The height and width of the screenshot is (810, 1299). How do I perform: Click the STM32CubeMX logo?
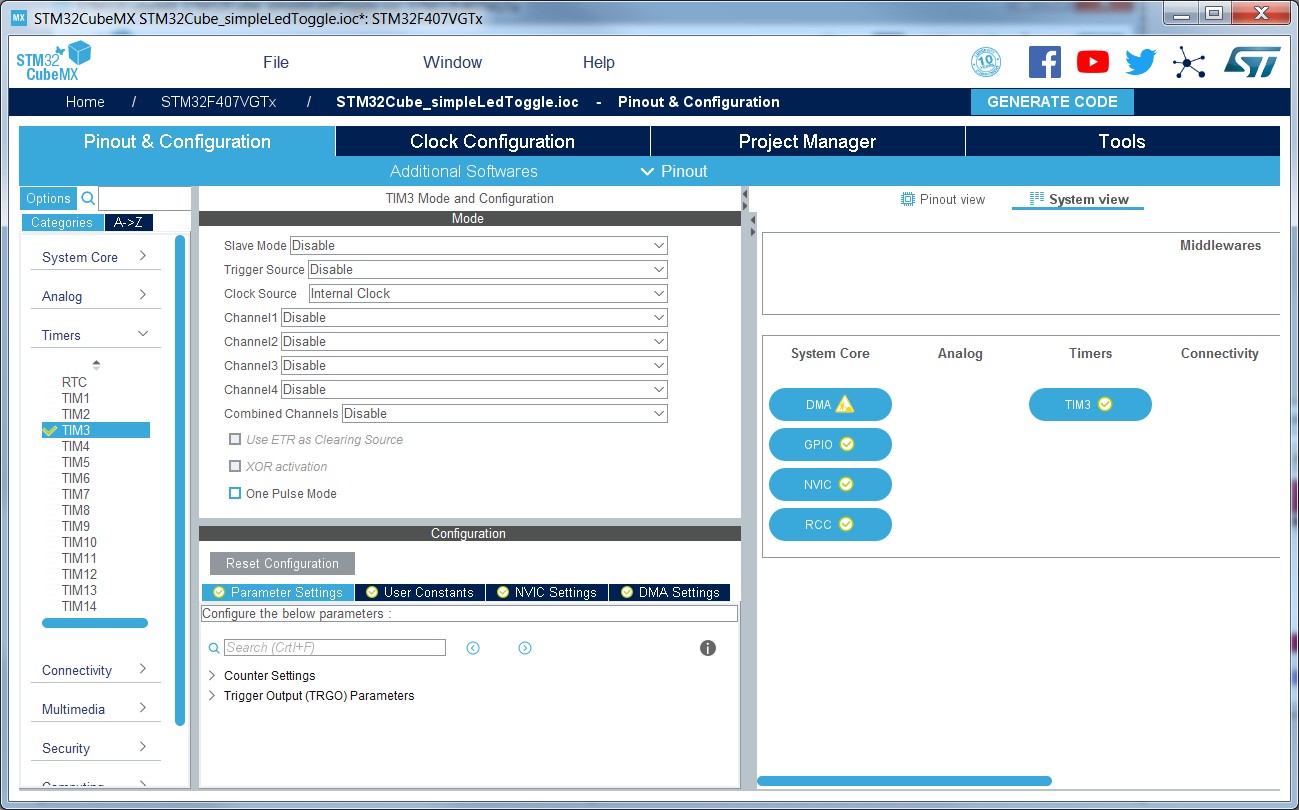point(54,62)
